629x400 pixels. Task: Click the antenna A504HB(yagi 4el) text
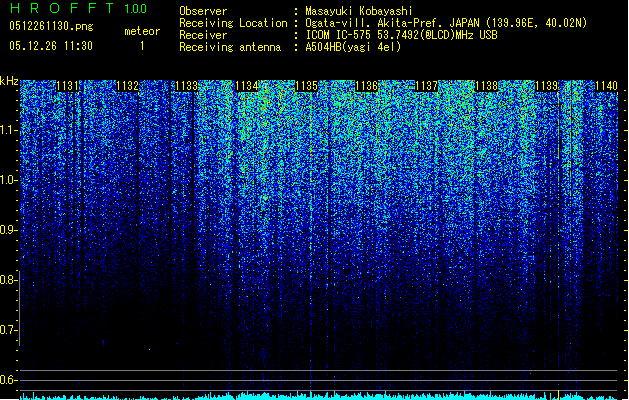353,47
